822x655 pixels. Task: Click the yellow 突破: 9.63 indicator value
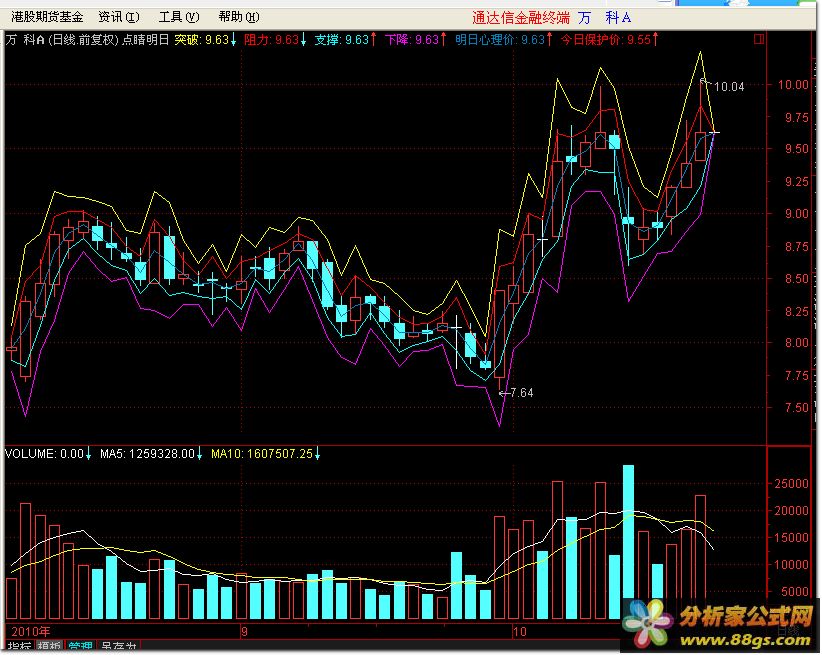(x=205, y=40)
